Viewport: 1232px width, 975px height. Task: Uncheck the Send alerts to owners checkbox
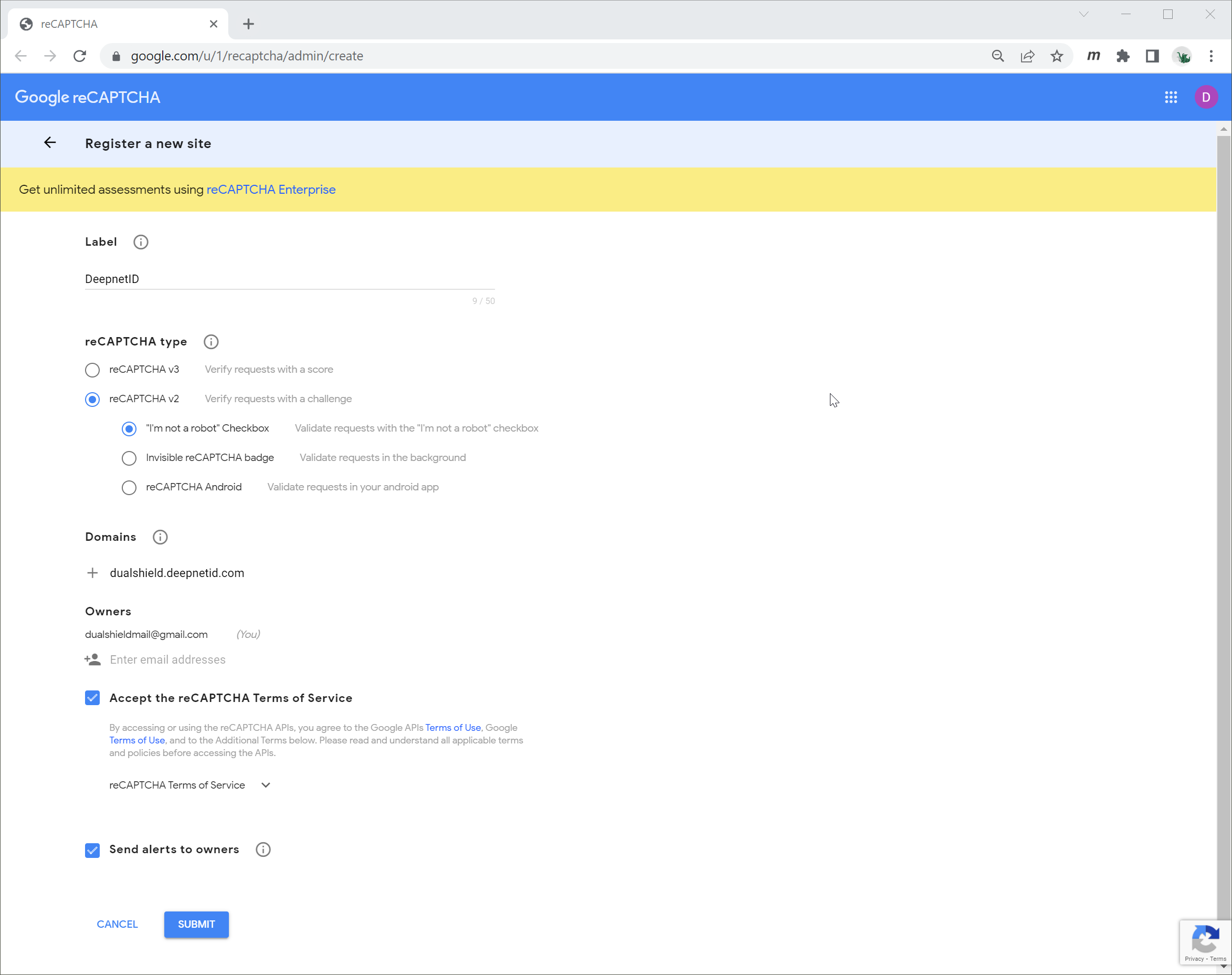(92, 850)
